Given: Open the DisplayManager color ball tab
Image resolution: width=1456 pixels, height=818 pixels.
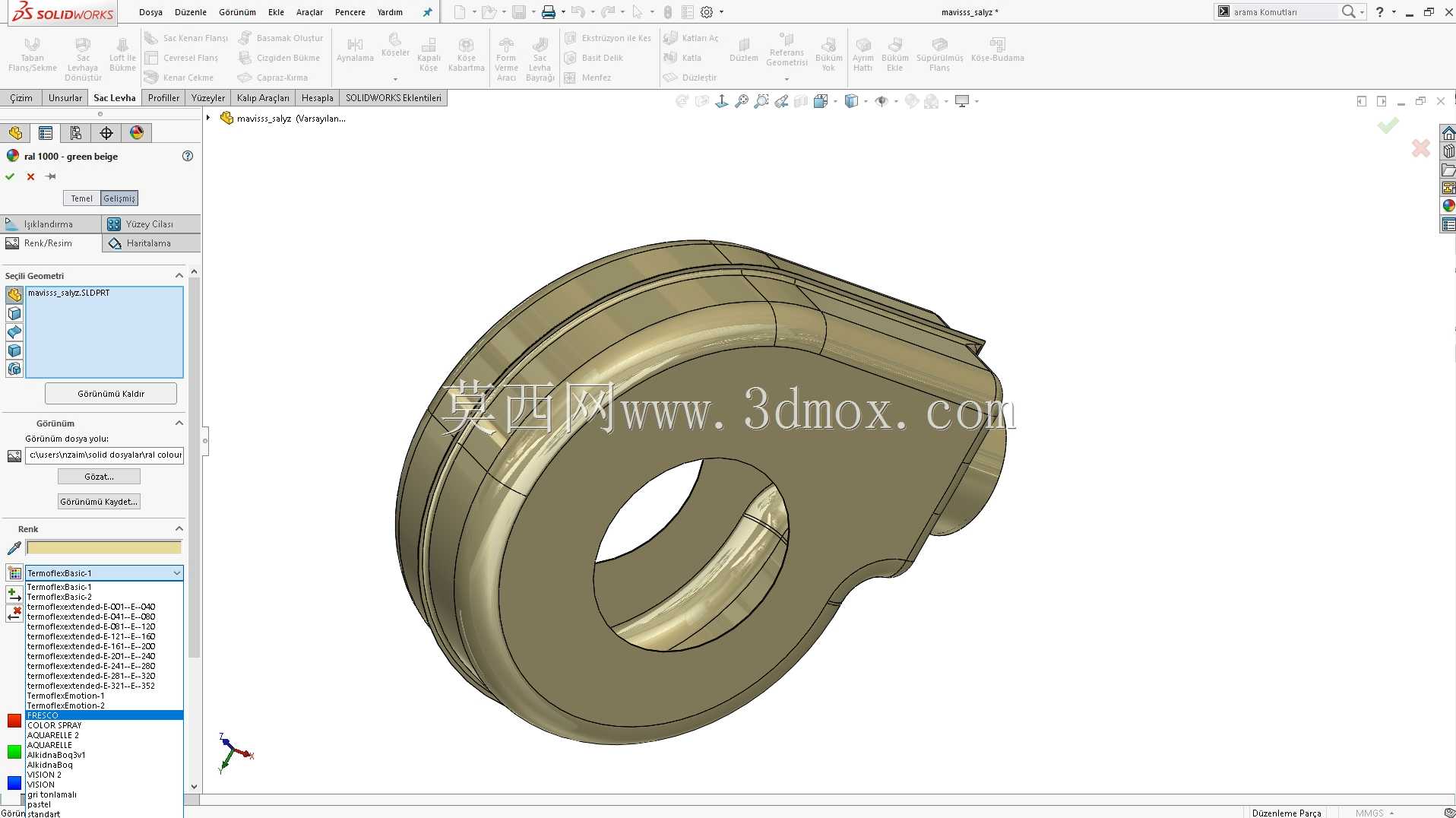Looking at the screenshot, I should (x=137, y=133).
